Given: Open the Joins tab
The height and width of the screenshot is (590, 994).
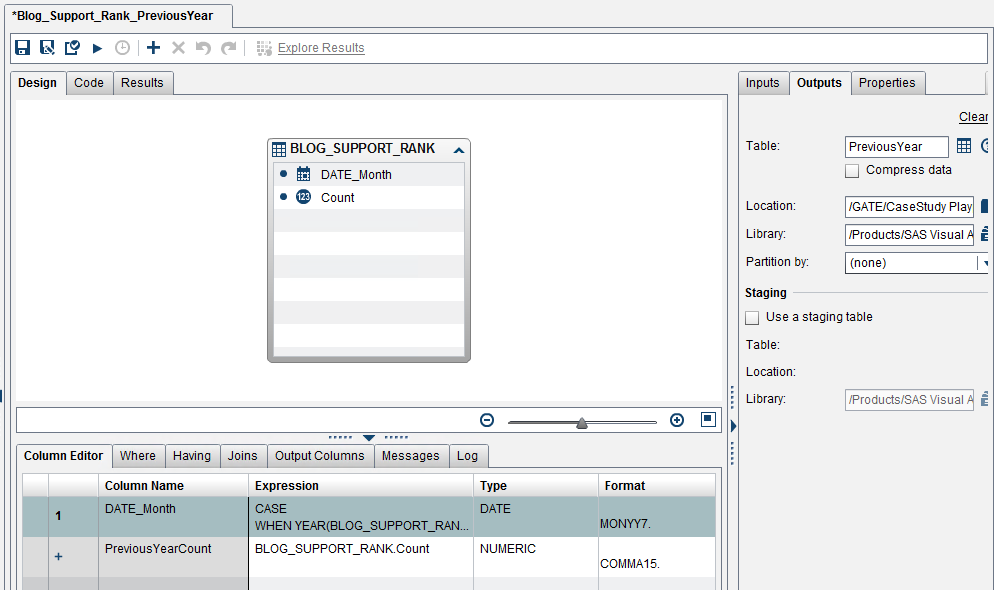Looking at the screenshot, I should 243,456.
